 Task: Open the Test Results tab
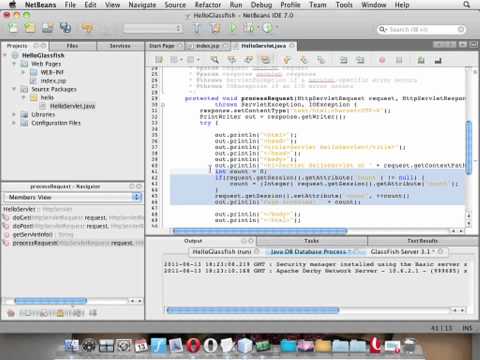(x=423, y=241)
